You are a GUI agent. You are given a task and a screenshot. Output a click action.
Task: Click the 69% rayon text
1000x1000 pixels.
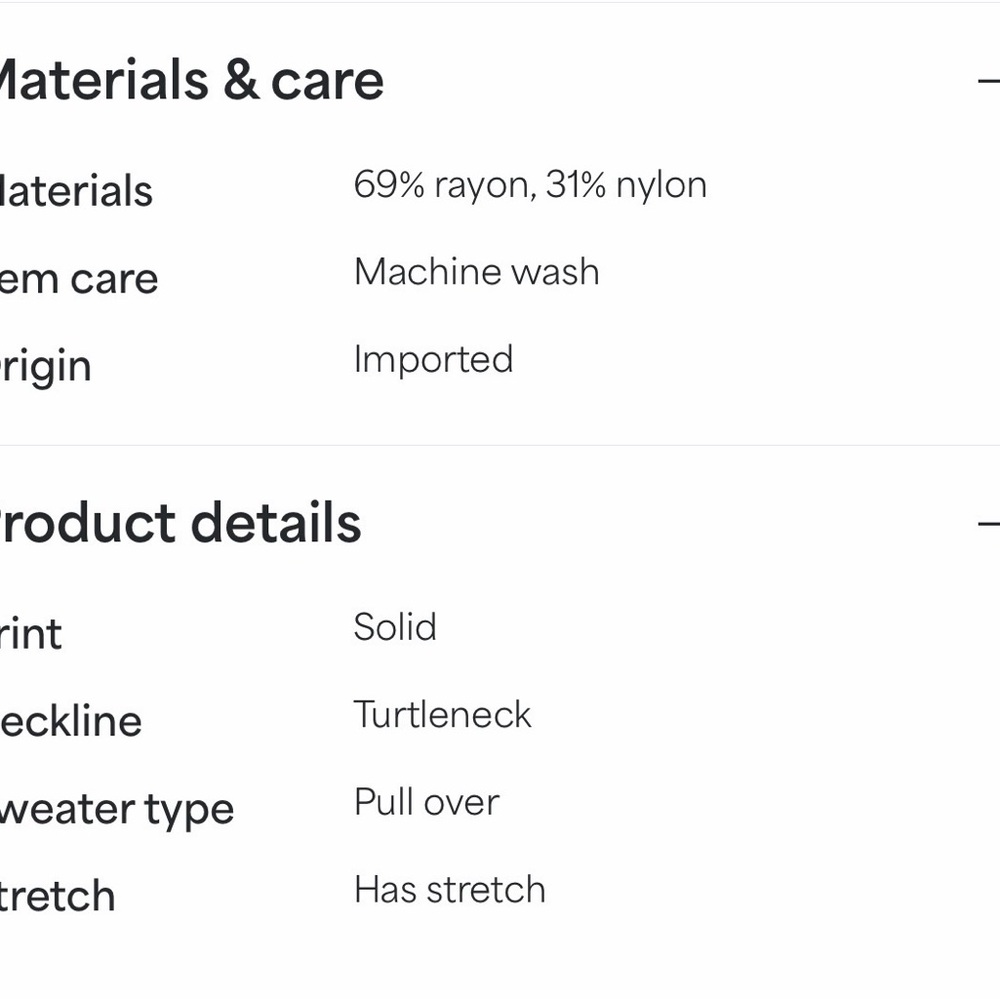pos(440,185)
